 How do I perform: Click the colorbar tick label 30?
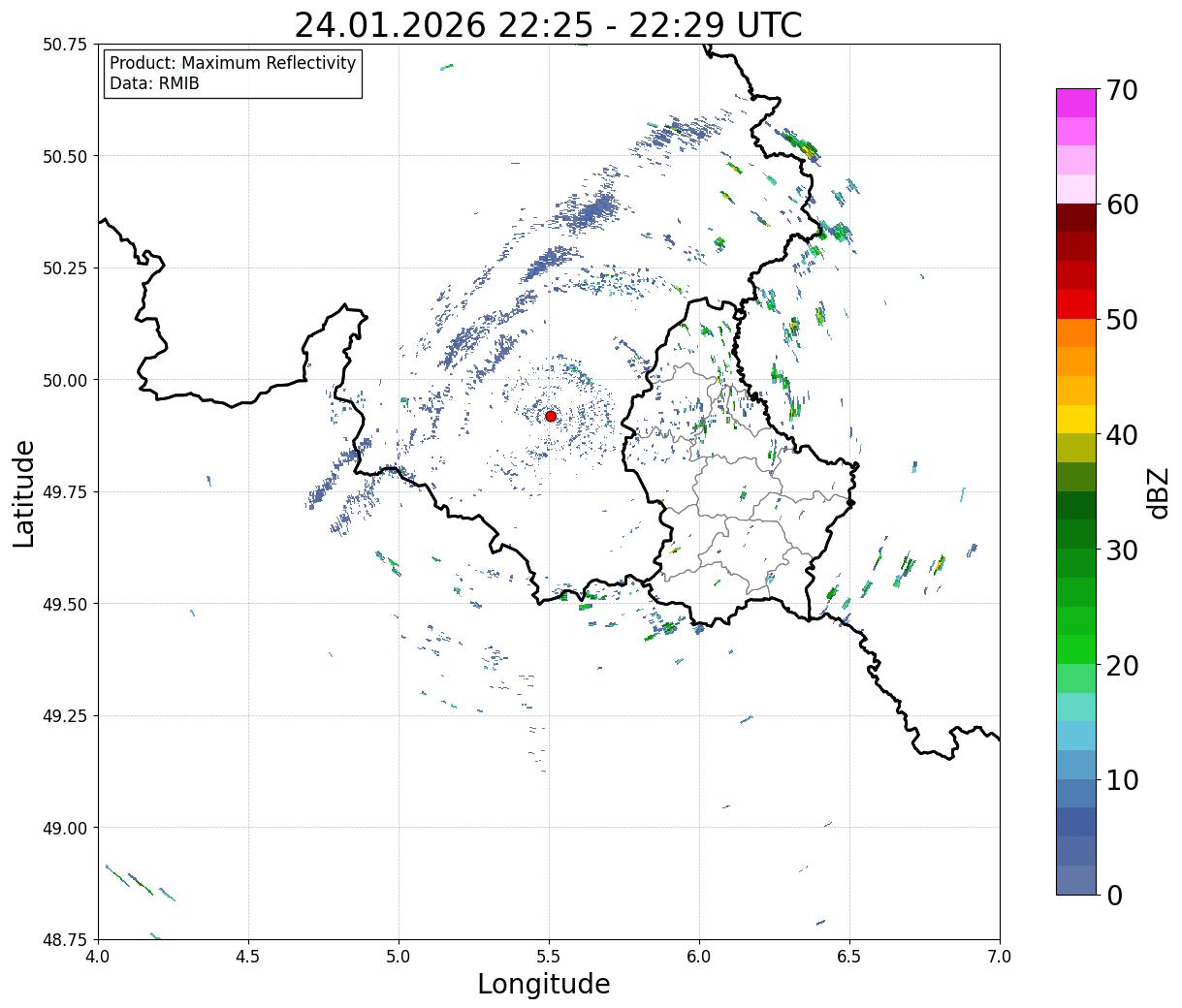point(1122,550)
